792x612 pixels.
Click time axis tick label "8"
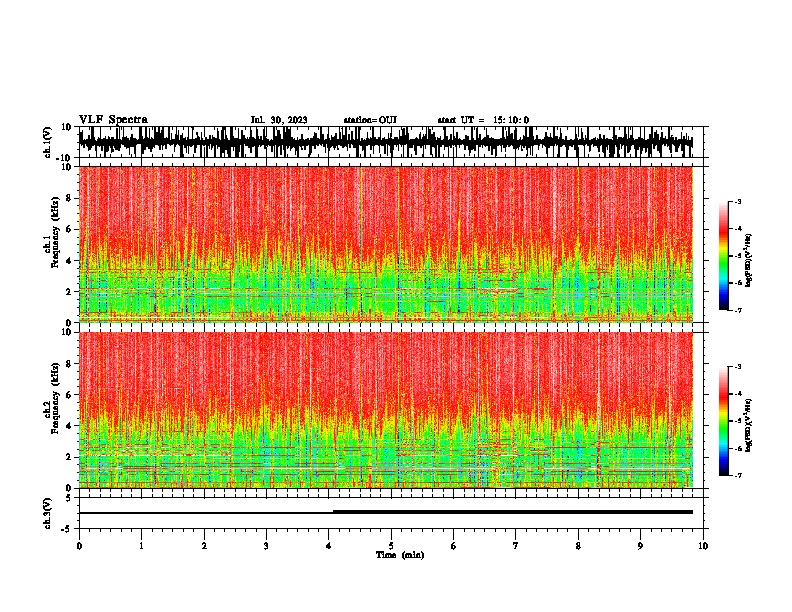tap(578, 546)
